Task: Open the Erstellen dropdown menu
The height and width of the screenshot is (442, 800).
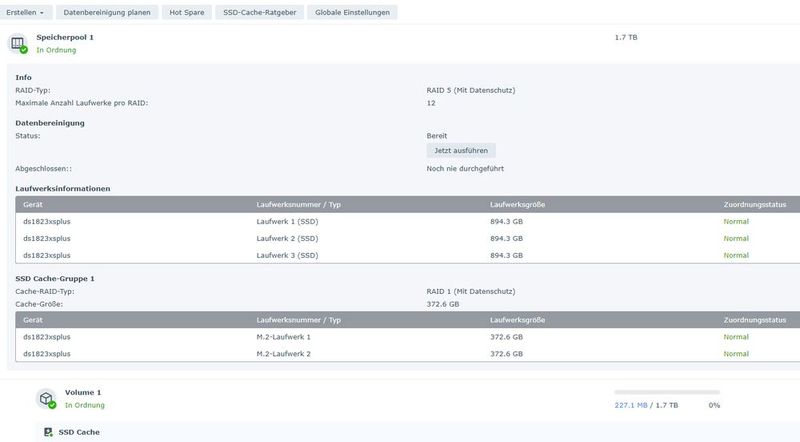Action: click(26, 12)
